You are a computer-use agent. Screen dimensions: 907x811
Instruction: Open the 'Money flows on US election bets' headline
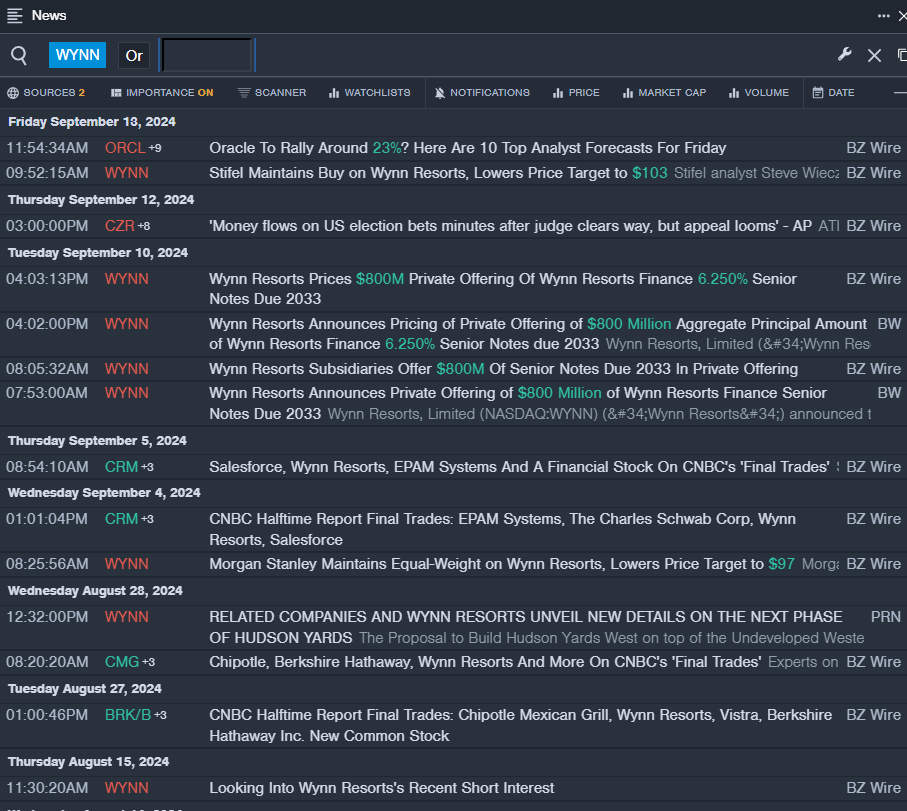coord(510,226)
